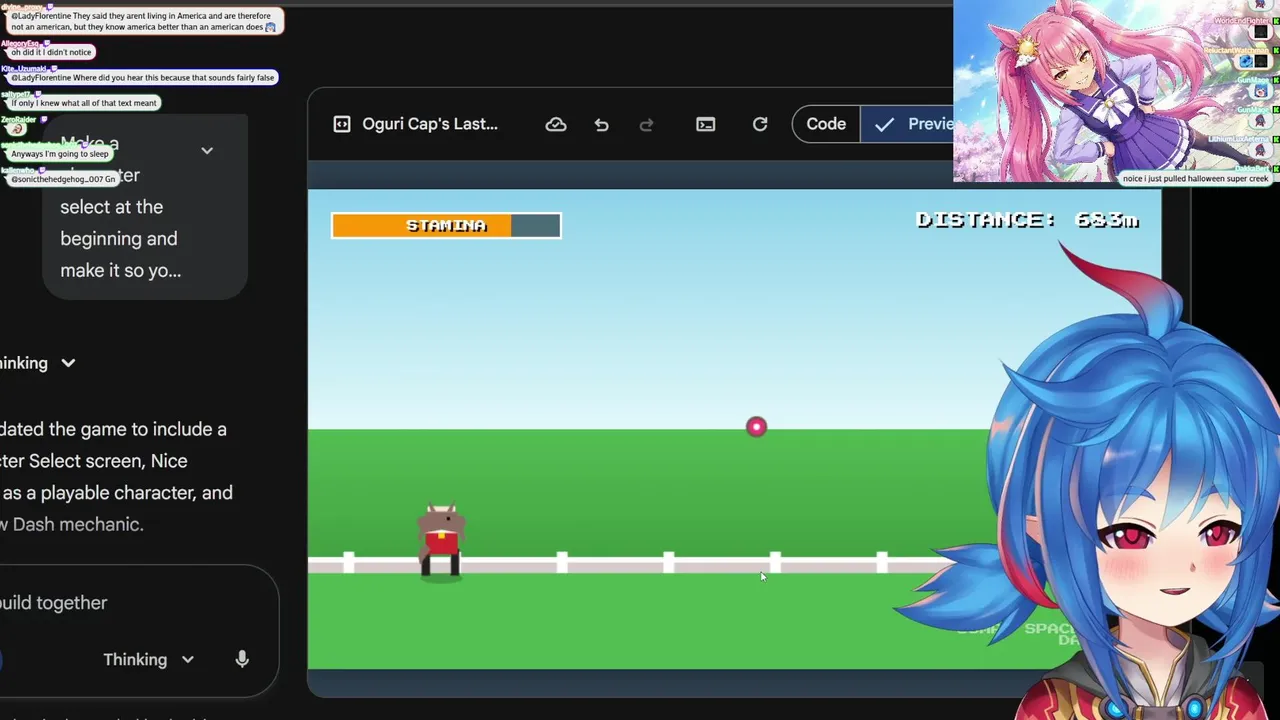Click the horse character on the track
This screenshot has height=720, width=1280.
pyautogui.click(x=440, y=541)
